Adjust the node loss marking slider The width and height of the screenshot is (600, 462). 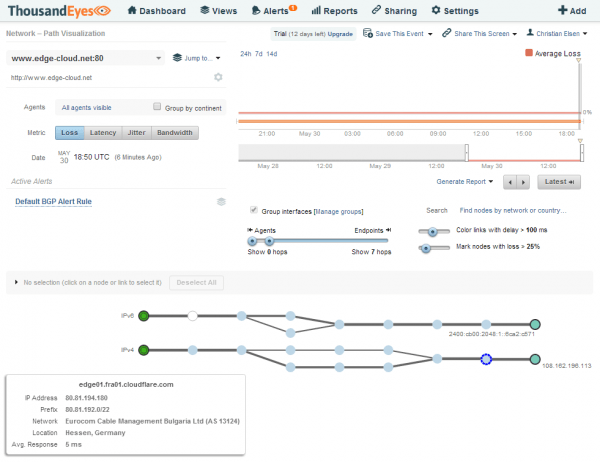tap(426, 248)
